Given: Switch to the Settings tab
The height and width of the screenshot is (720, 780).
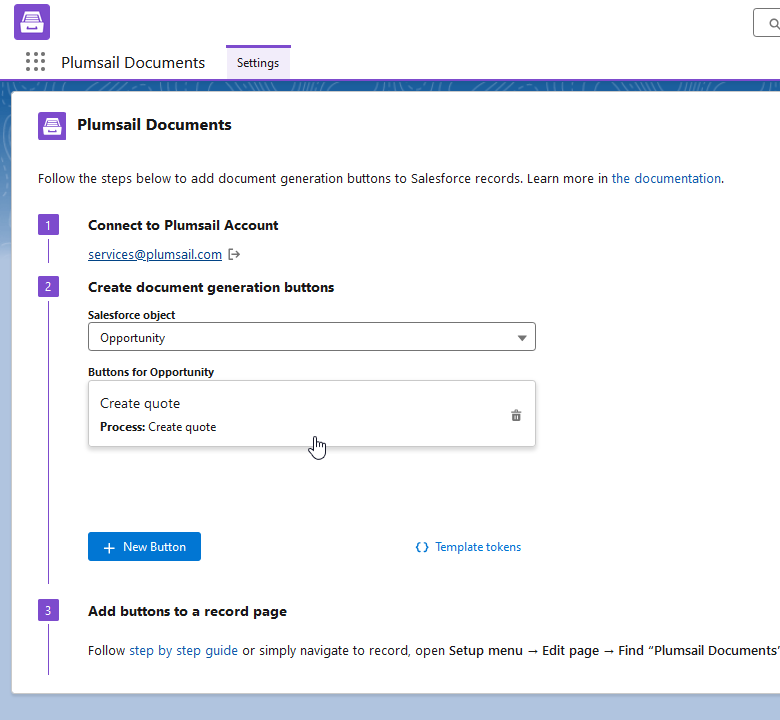Looking at the screenshot, I should click(258, 63).
